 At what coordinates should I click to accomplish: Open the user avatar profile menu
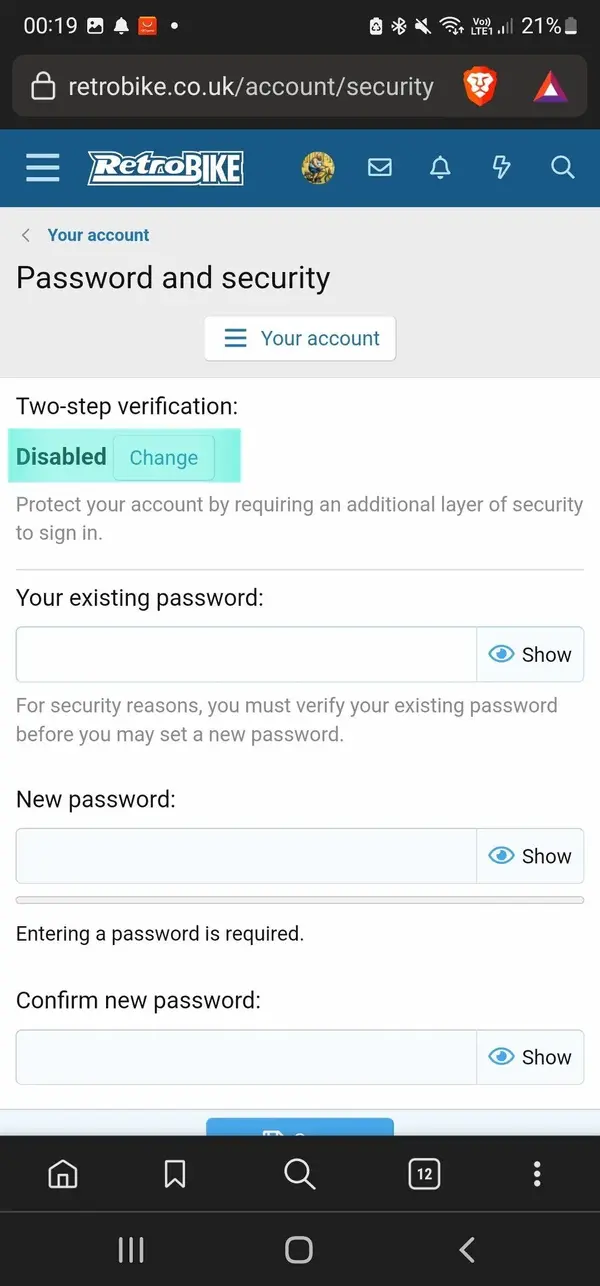click(x=318, y=168)
